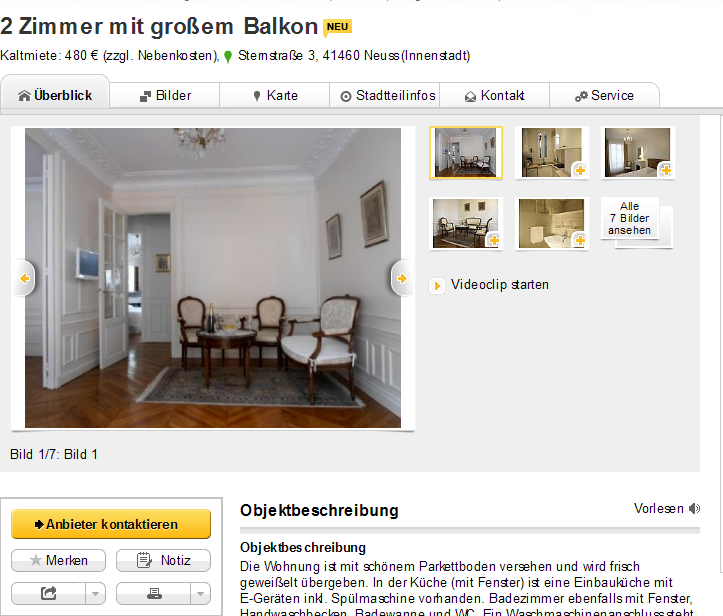Add a Notiz to the listing
The image size is (723, 616).
coord(163,560)
